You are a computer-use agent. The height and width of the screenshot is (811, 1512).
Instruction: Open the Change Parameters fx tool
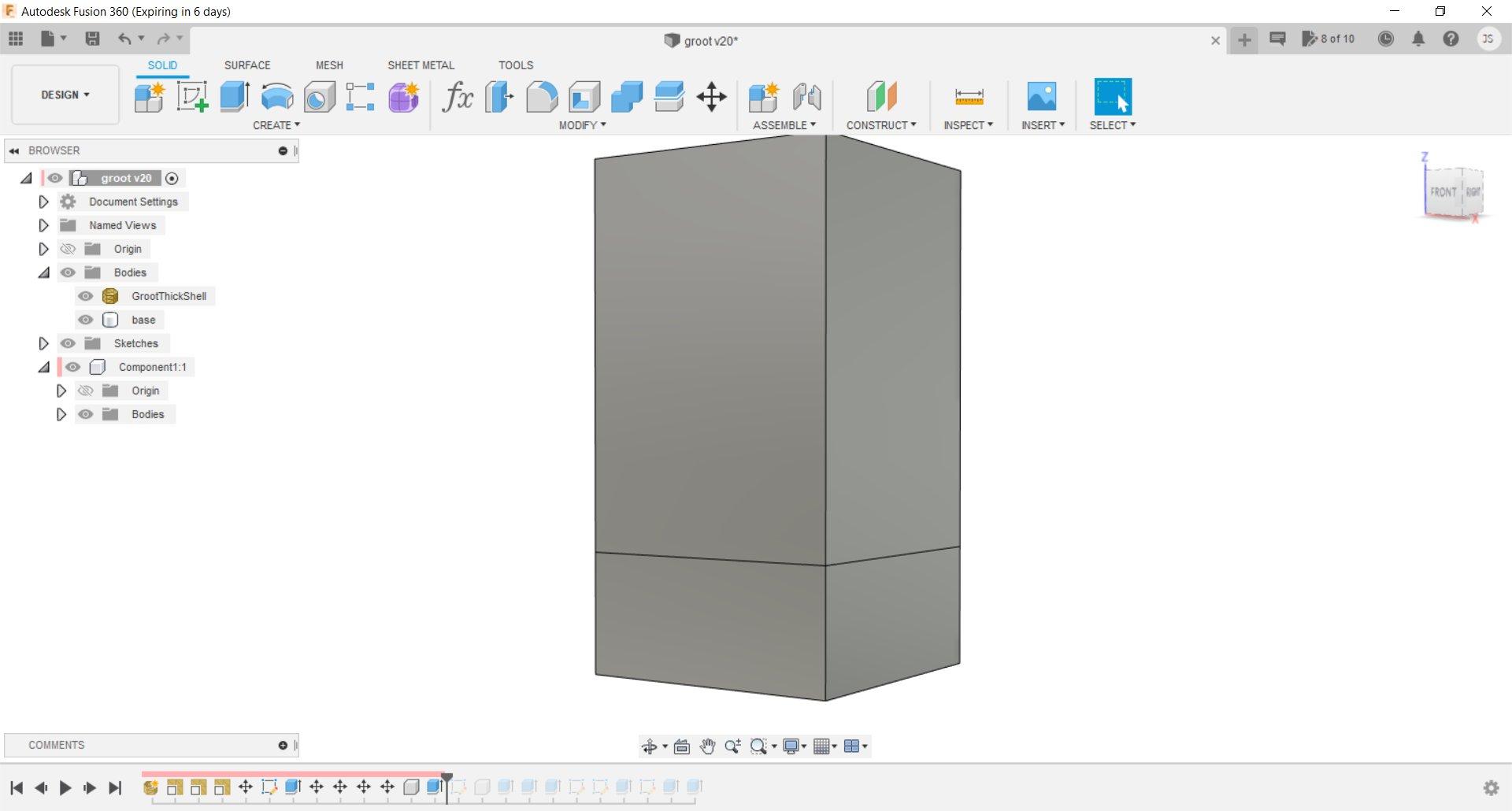point(457,97)
